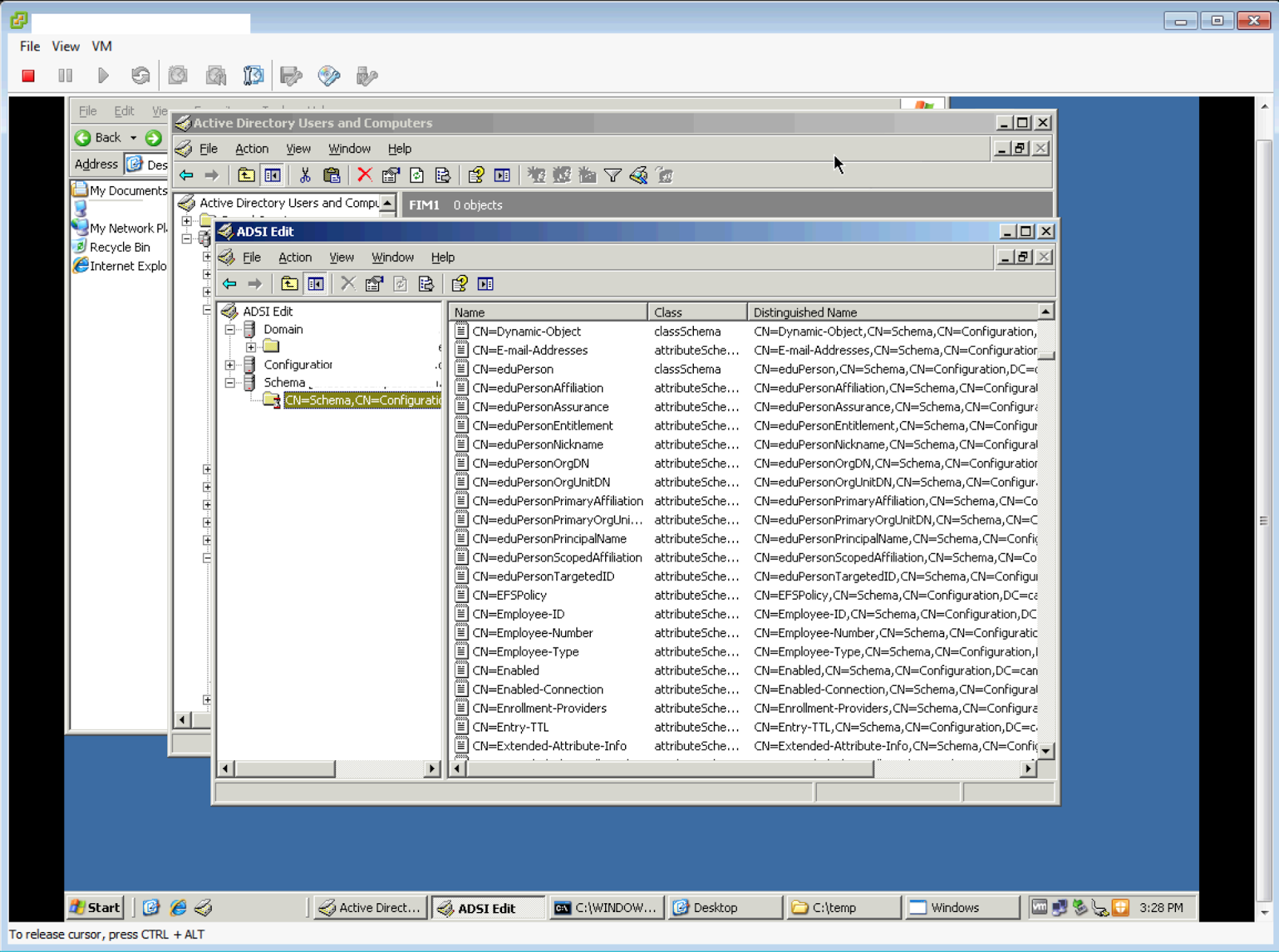Open the Action menu in ADSI Edit

pyautogui.click(x=294, y=257)
